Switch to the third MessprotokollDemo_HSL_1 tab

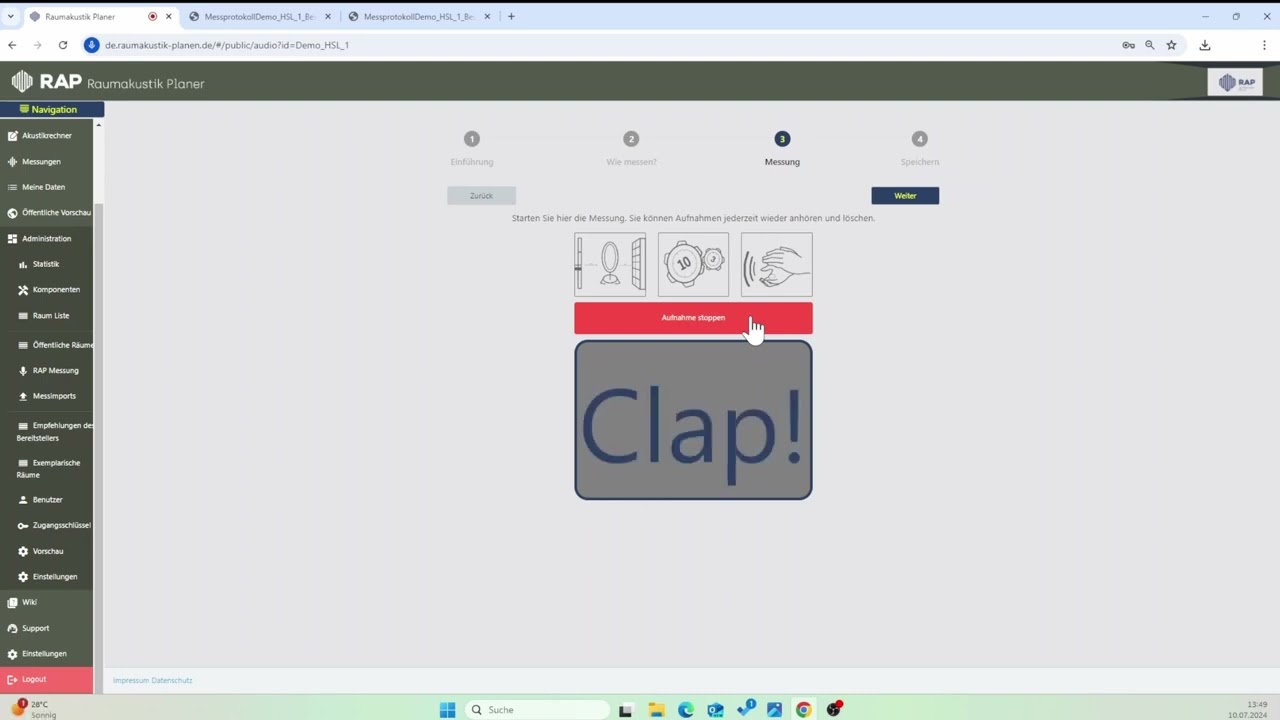(420, 17)
